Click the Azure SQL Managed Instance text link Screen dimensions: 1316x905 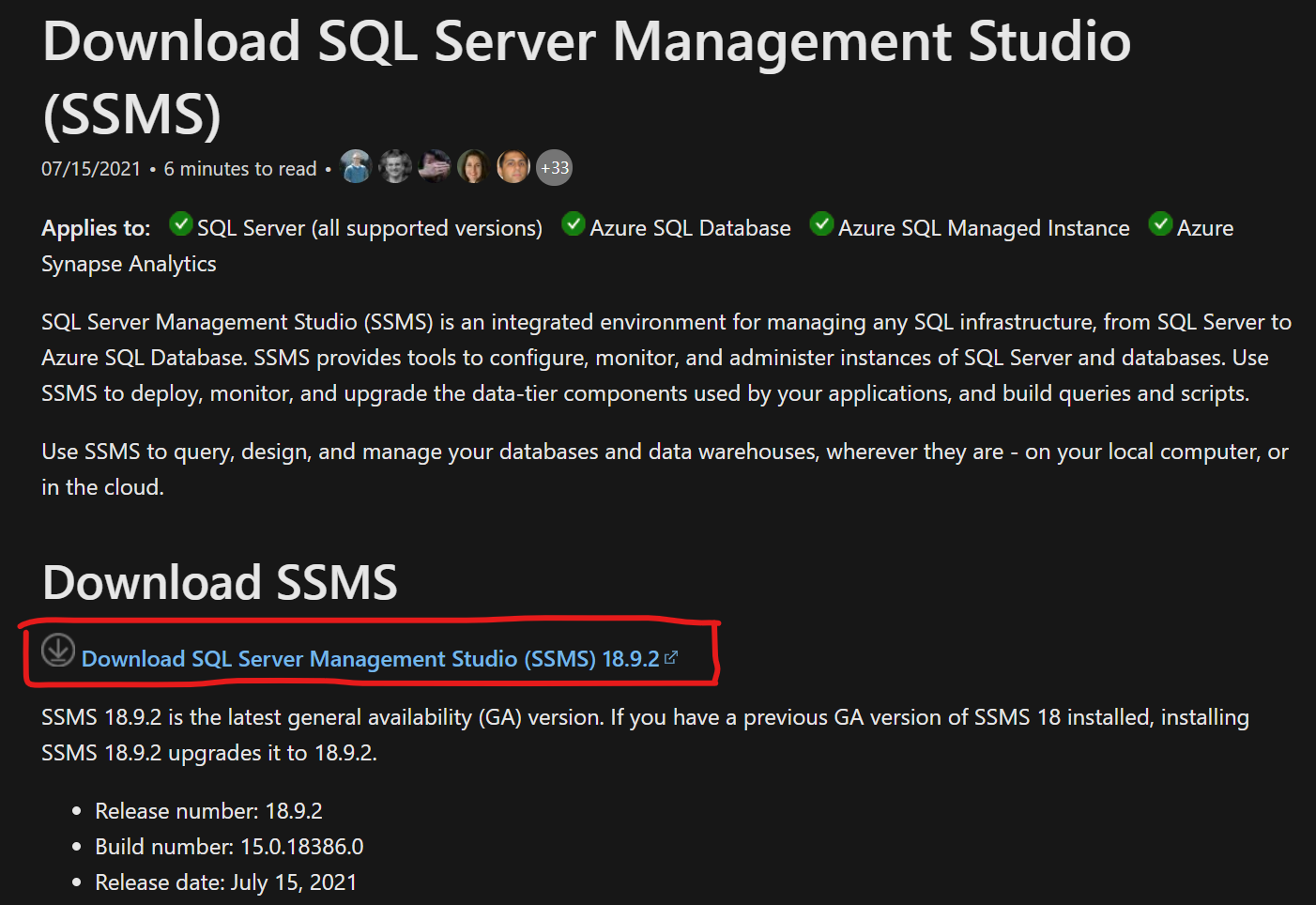pos(985,227)
